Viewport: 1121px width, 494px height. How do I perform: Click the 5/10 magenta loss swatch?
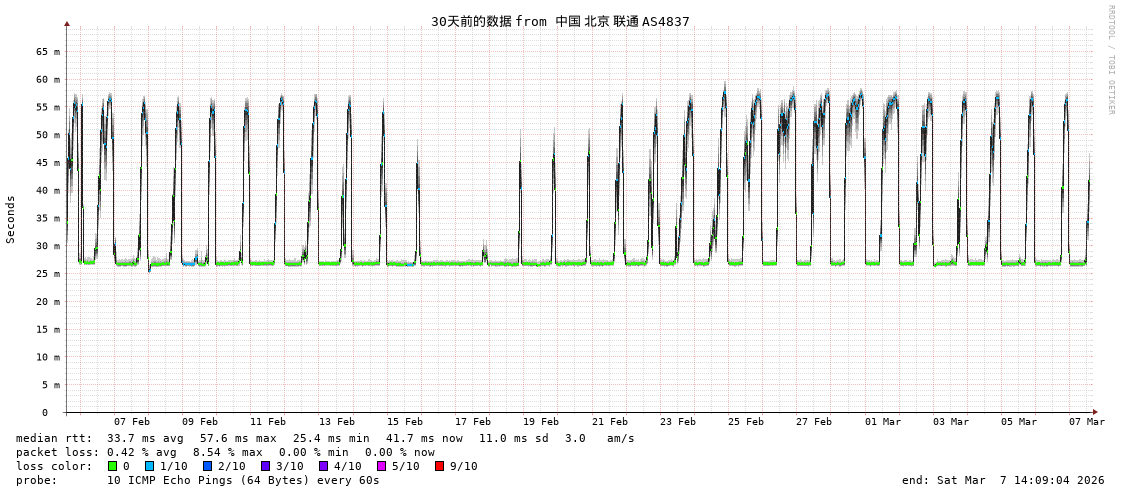381,466
